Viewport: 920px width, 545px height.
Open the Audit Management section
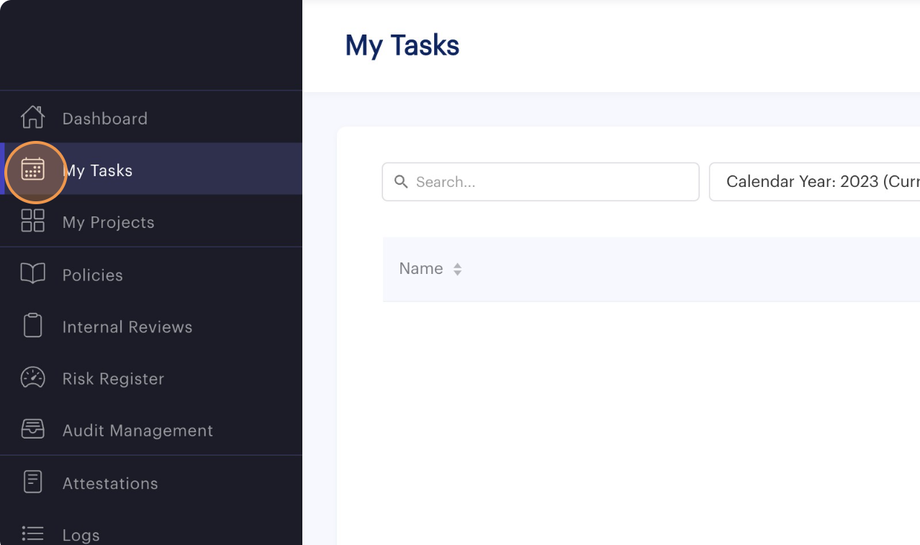[x=137, y=431]
